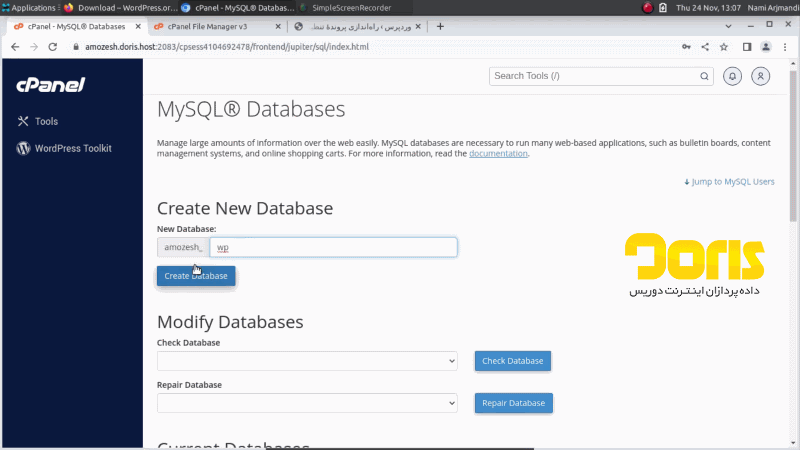
Task: Open the Chrome profile icon
Action: pyautogui.click(x=766, y=47)
